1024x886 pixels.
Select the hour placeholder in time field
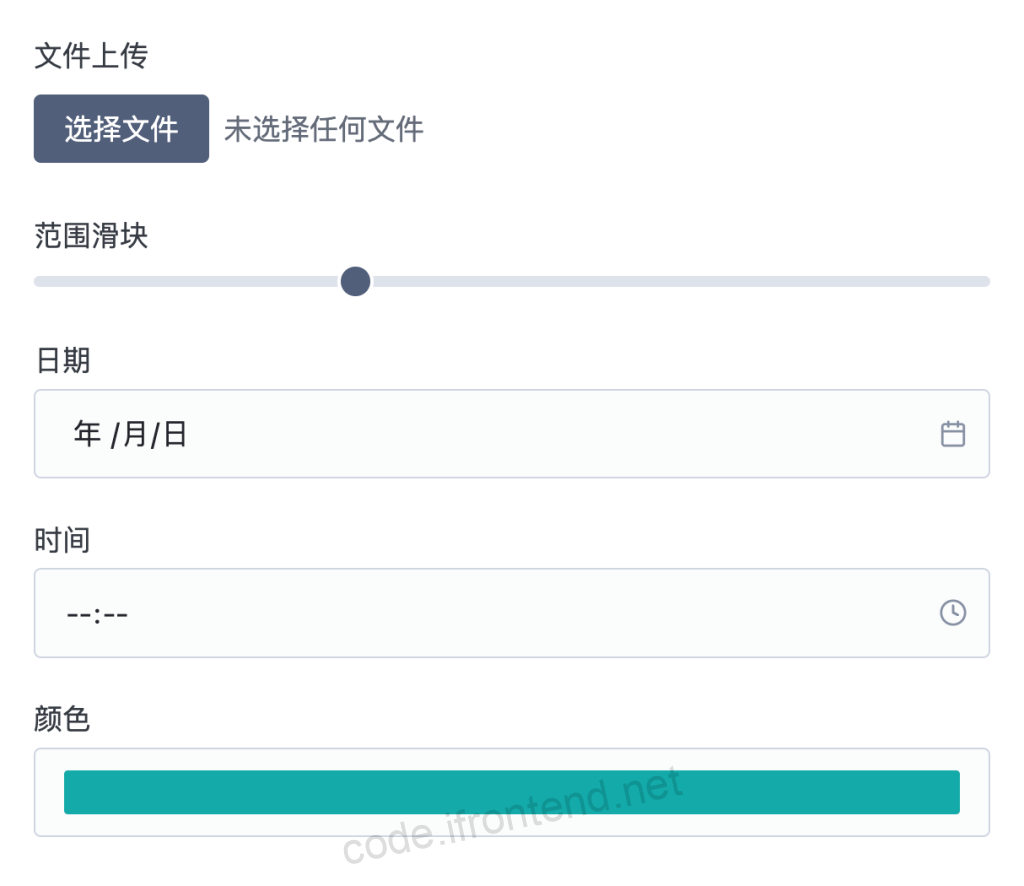(x=79, y=613)
